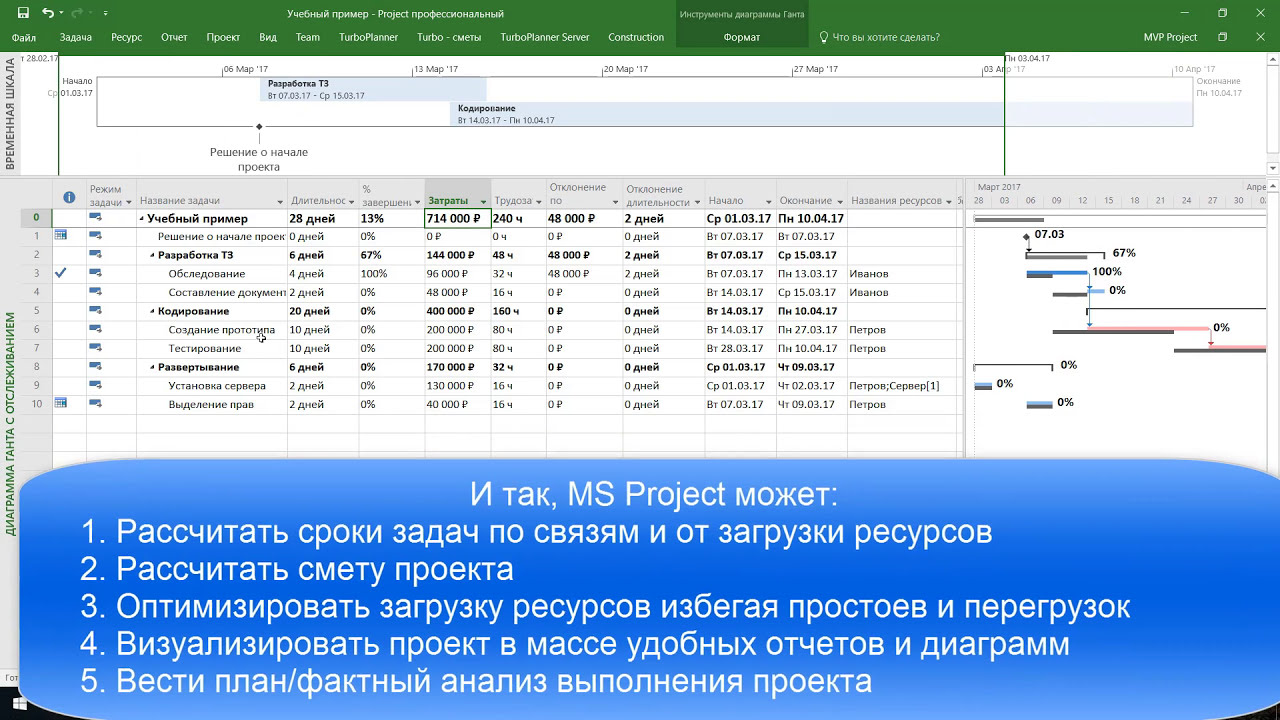Click the restore document window icon beside MVP Project
The height and width of the screenshot is (720, 1280).
(x=1222, y=37)
